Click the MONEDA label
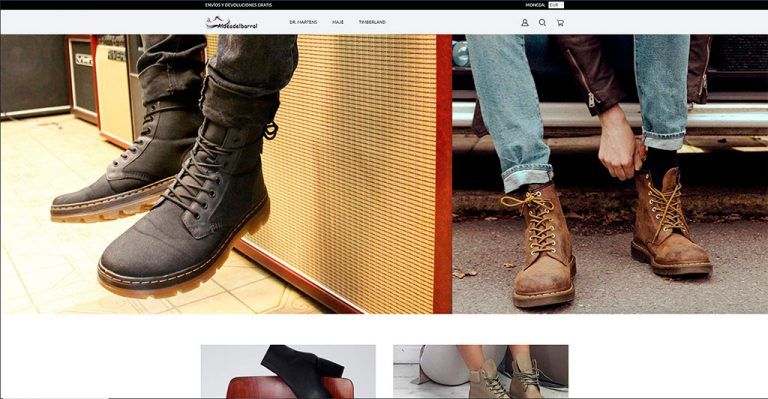The image size is (768, 399). (535, 5)
